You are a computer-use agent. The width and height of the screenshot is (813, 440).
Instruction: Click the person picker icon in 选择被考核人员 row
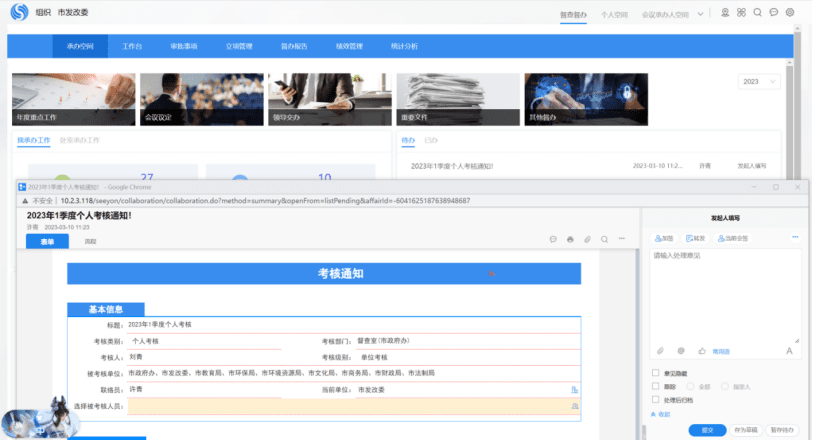tap(575, 406)
